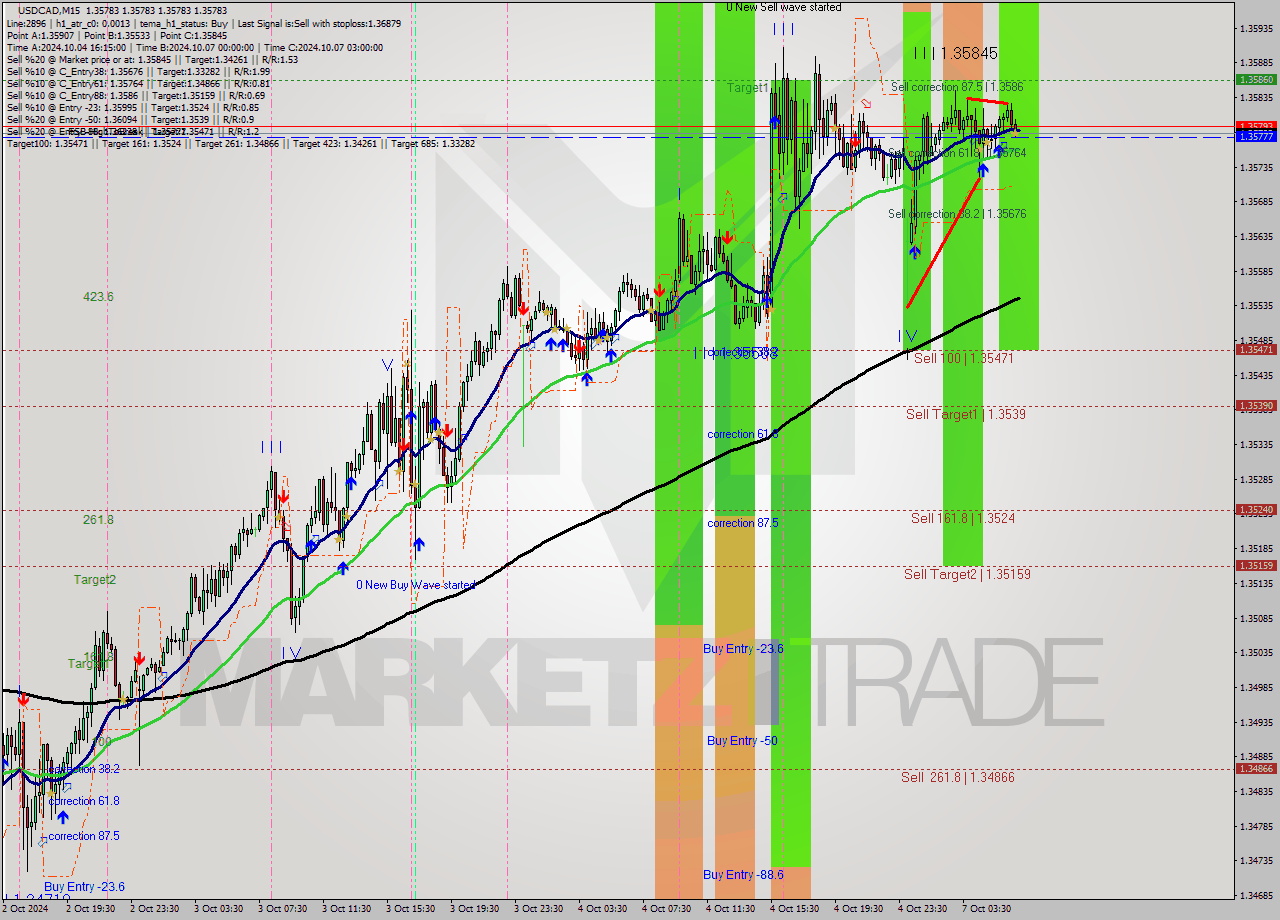Click the blue 'Buy Entry -88.6' label
1280x920 pixels.
click(x=743, y=875)
